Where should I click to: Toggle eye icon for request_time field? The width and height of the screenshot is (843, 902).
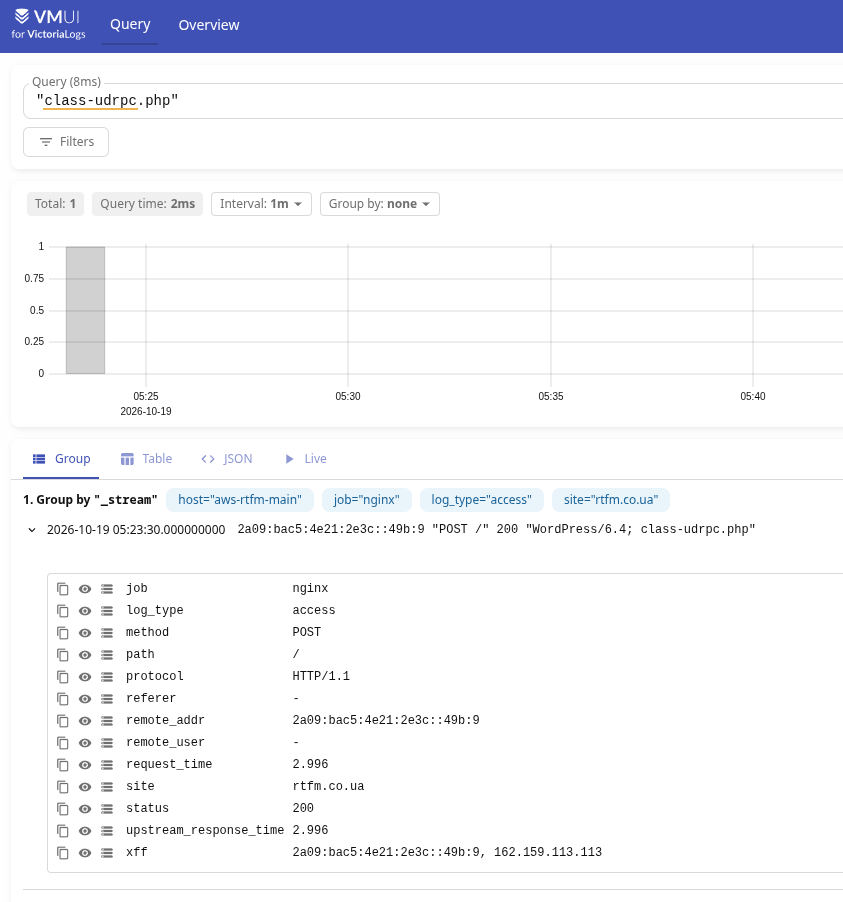(85, 765)
